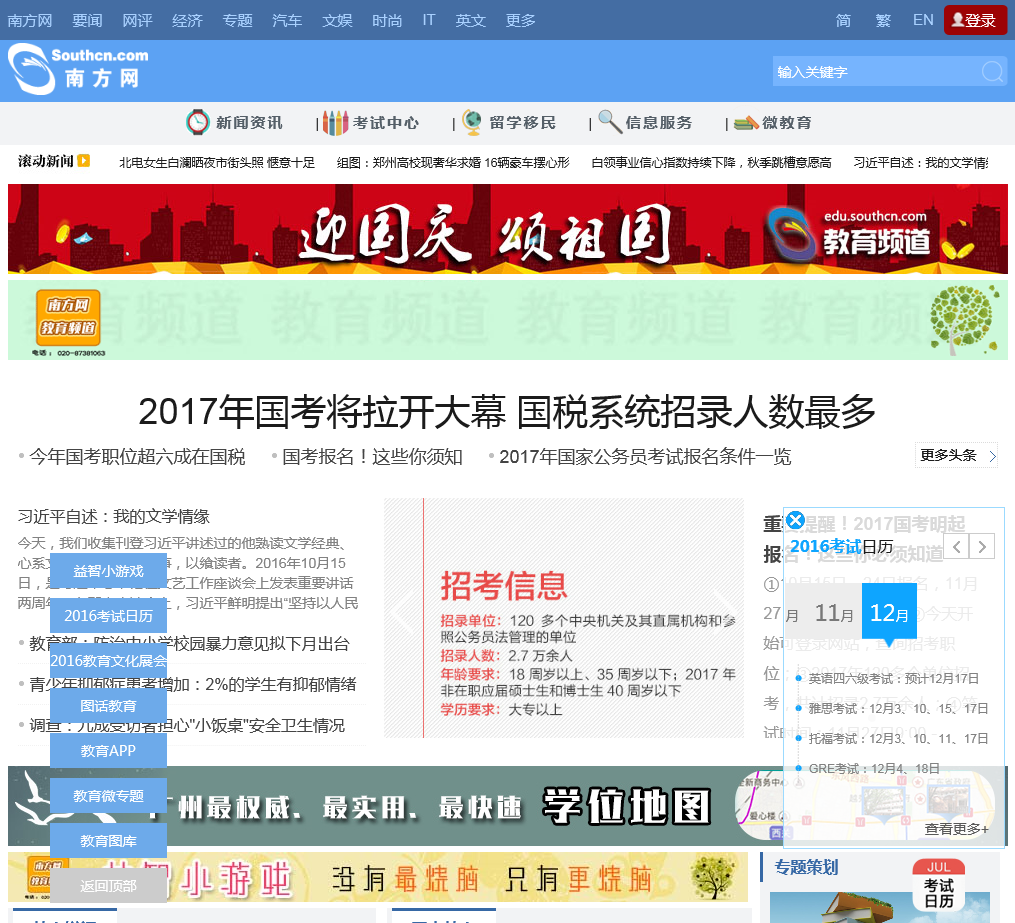Viewport: 1015px width, 923px height.
Task: Select 12月 tab in exam calendar
Action: point(889,612)
